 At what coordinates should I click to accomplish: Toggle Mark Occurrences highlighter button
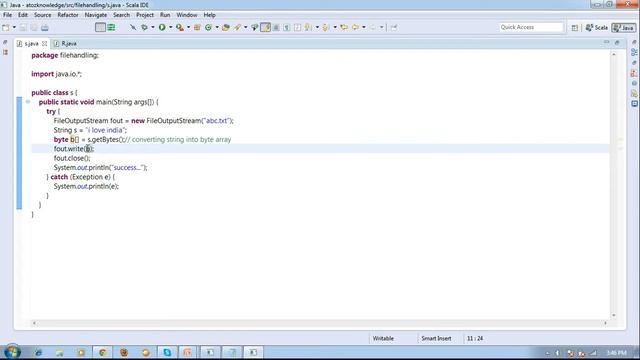pyautogui.click(x=265, y=27)
